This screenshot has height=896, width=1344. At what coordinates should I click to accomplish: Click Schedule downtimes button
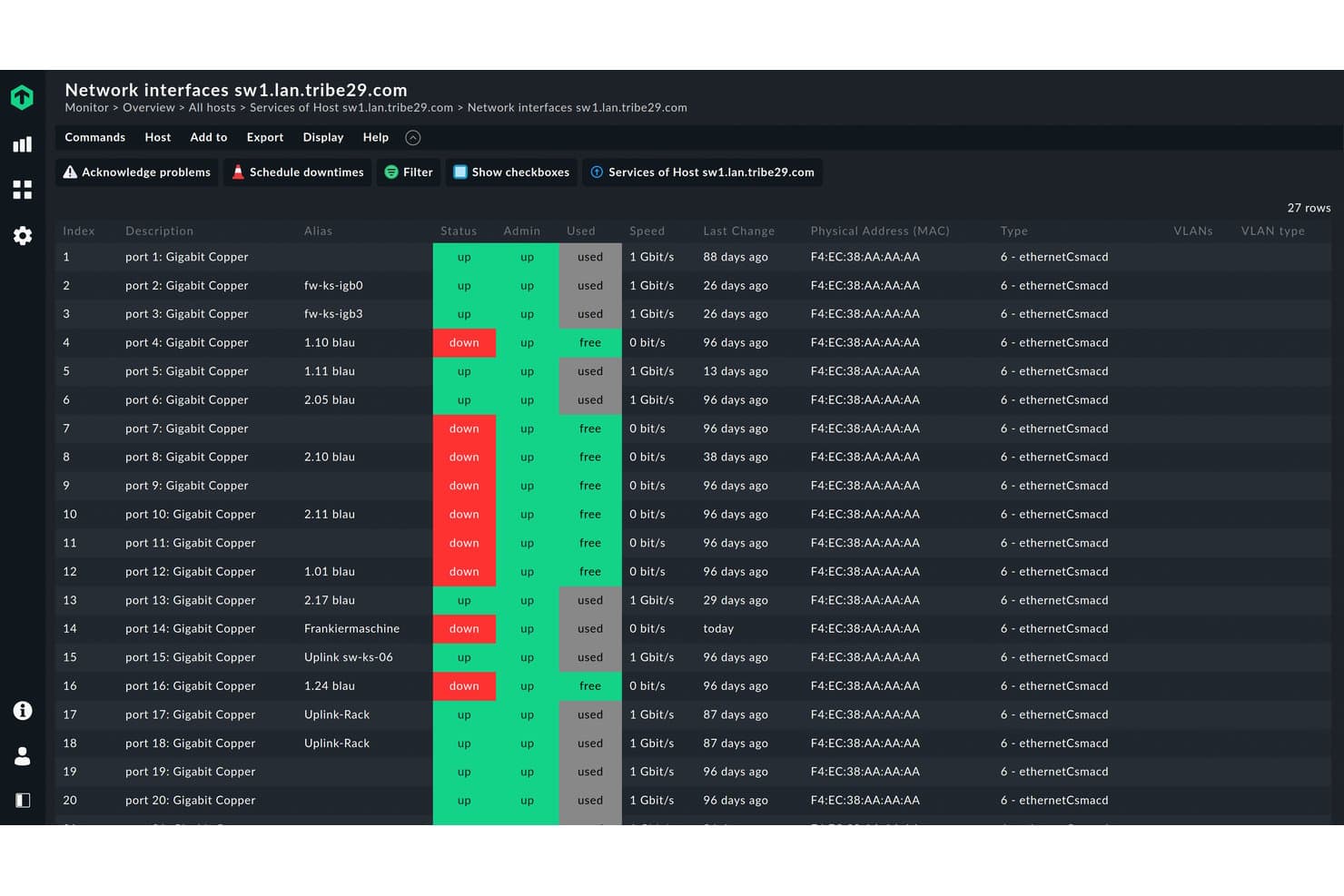click(x=298, y=172)
